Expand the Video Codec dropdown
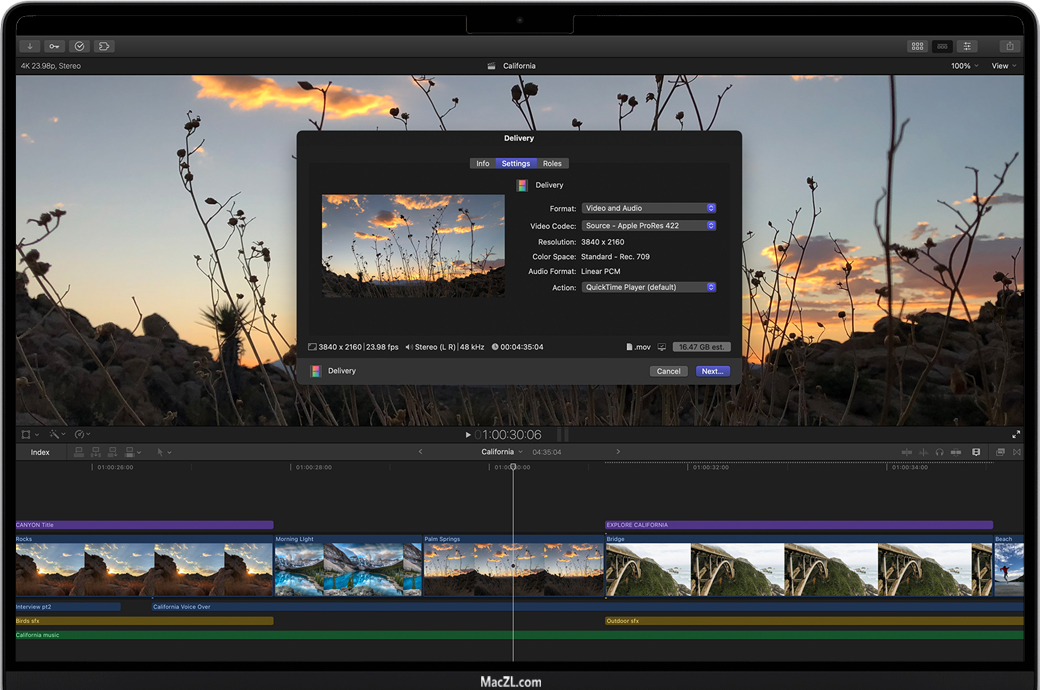Viewport: 1040px width, 690px height. [649, 226]
